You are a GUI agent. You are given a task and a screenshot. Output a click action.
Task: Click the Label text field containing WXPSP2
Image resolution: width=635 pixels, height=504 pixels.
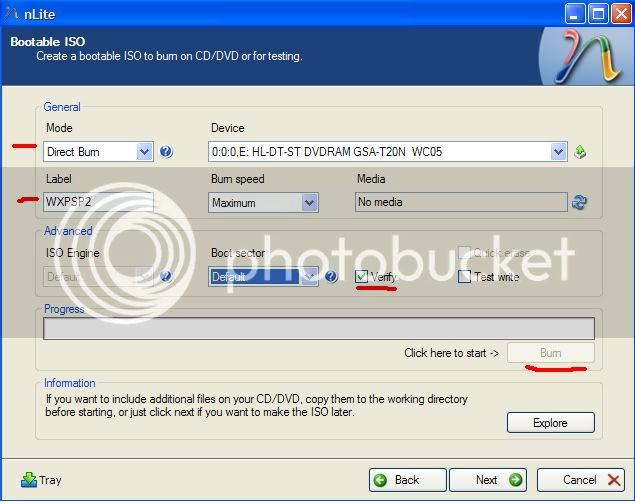click(x=98, y=203)
